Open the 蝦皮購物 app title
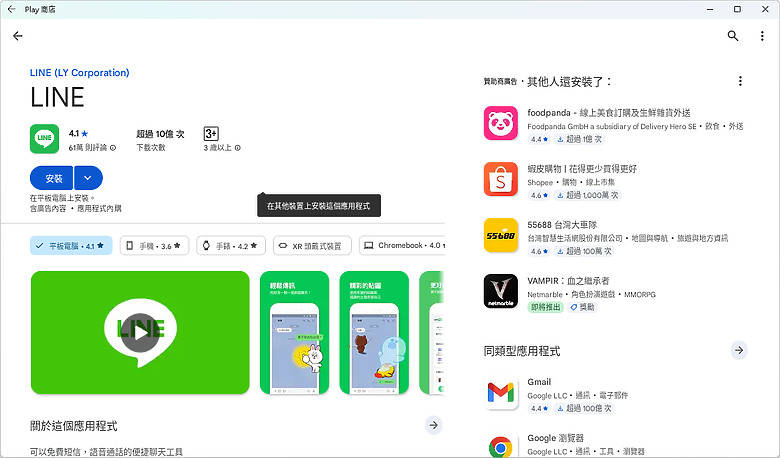The height and width of the screenshot is (458, 780). (582, 169)
